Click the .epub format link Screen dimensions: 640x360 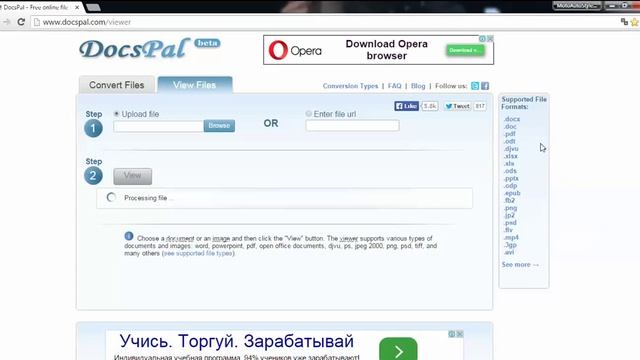512,193
